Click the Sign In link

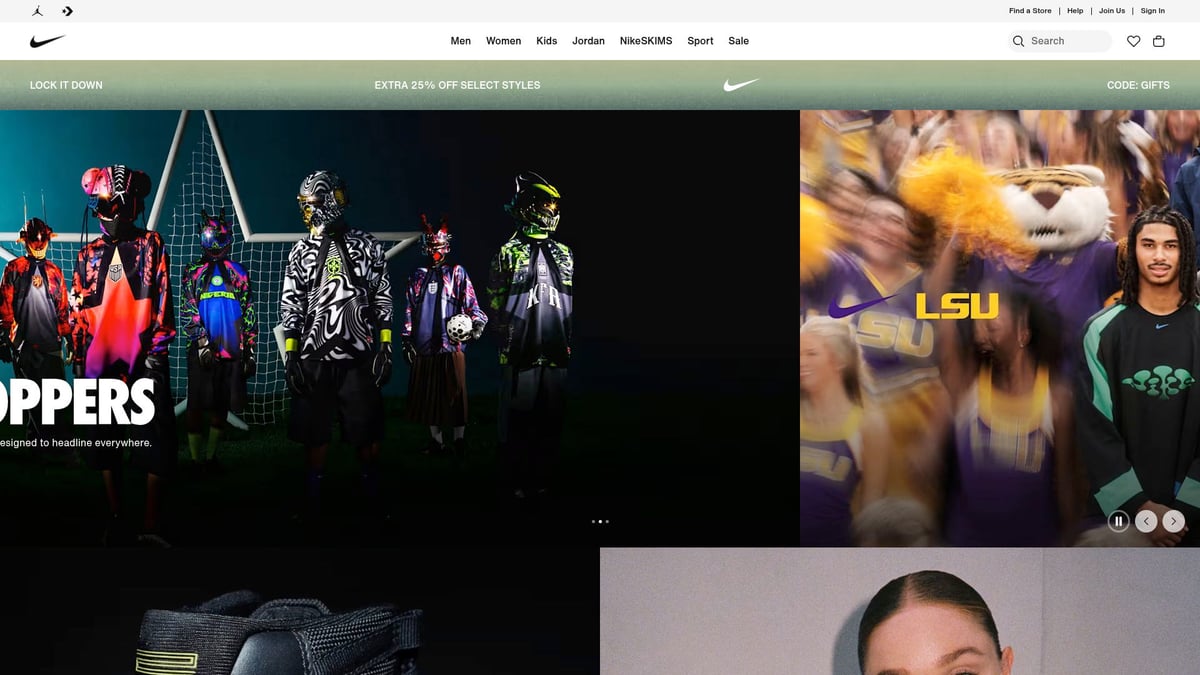coord(1152,11)
